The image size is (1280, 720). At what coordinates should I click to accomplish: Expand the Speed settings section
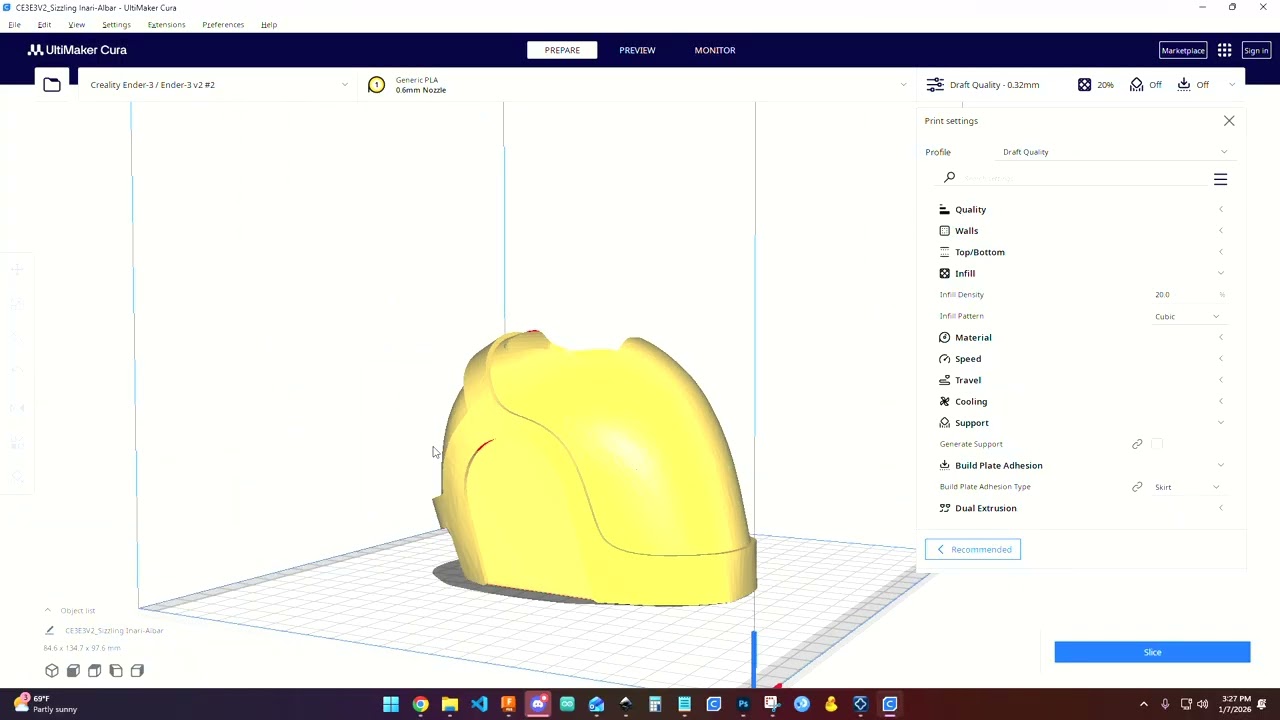[1082, 359]
